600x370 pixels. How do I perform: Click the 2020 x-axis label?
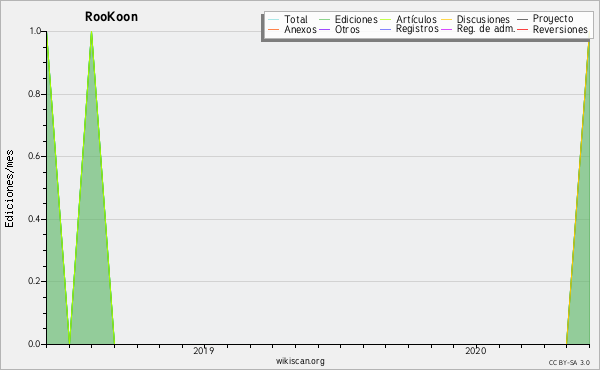coord(476,350)
